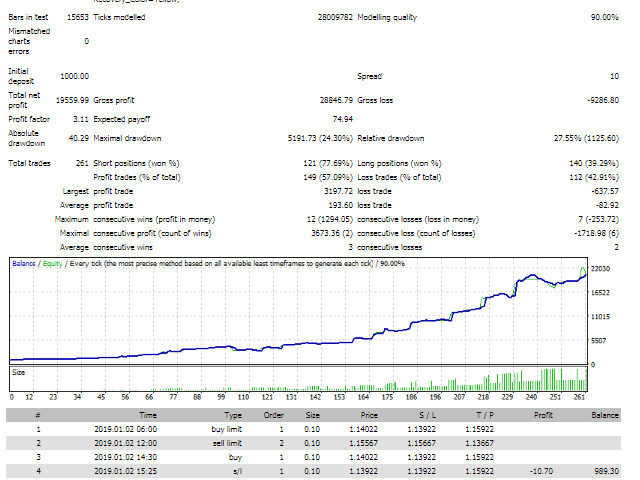Click Largest profit trade value 3197.72
Viewport: 640px width, 480px height.
coord(338,191)
